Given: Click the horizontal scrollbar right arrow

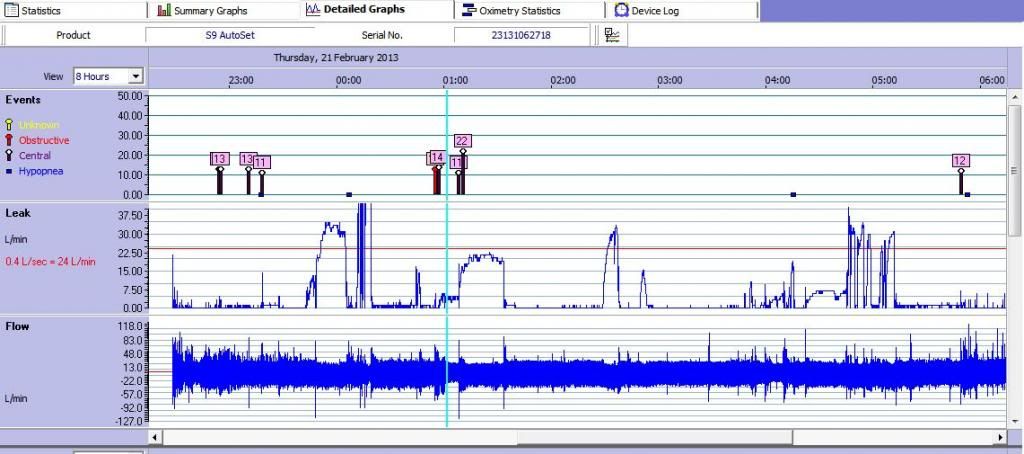Looking at the screenshot, I should point(1000,437).
